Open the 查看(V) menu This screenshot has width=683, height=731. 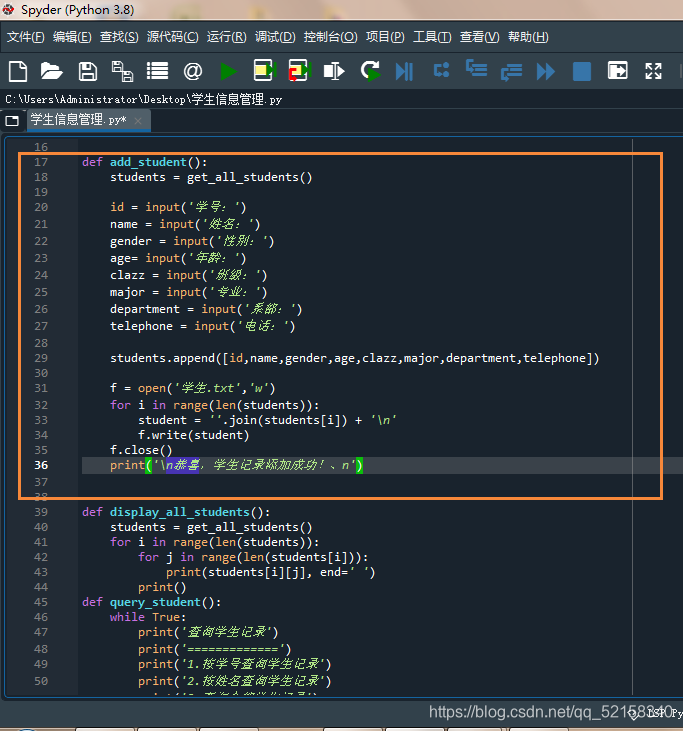click(479, 37)
